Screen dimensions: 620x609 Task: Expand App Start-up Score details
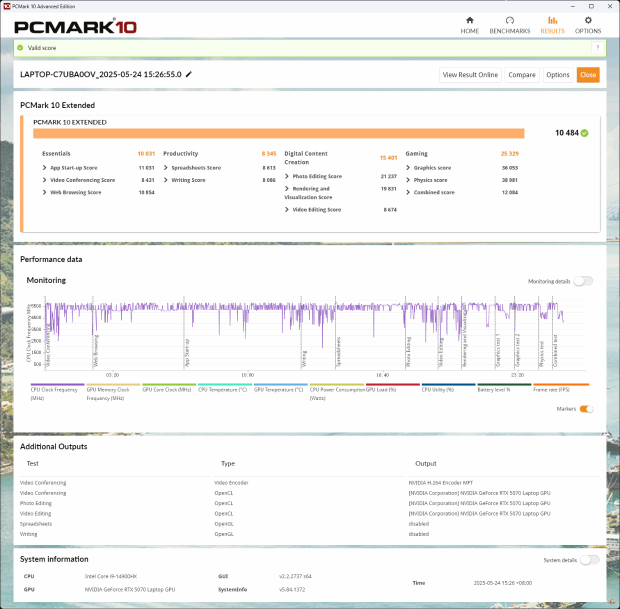tap(44, 168)
